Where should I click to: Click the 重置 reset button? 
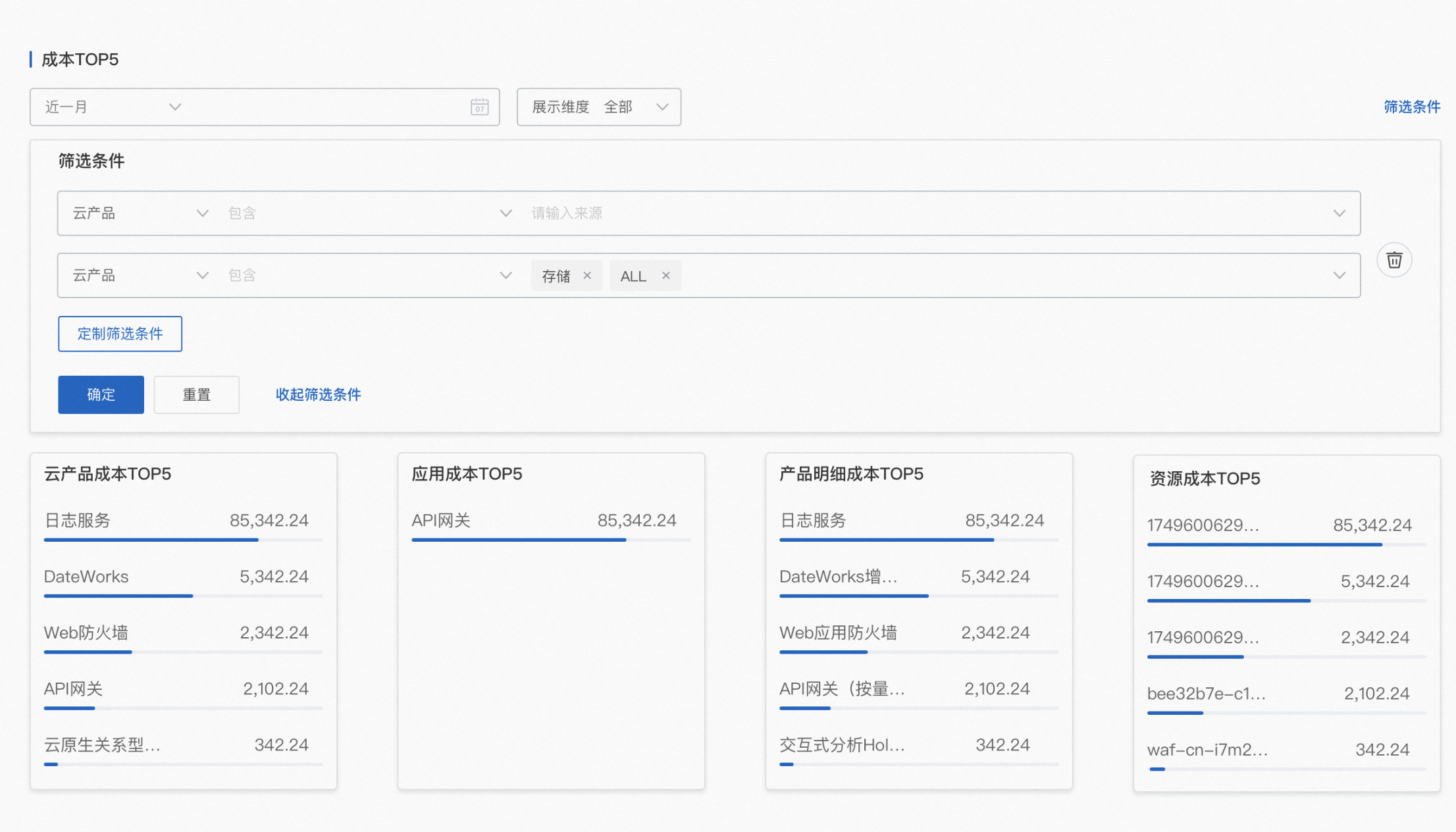pos(196,395)
